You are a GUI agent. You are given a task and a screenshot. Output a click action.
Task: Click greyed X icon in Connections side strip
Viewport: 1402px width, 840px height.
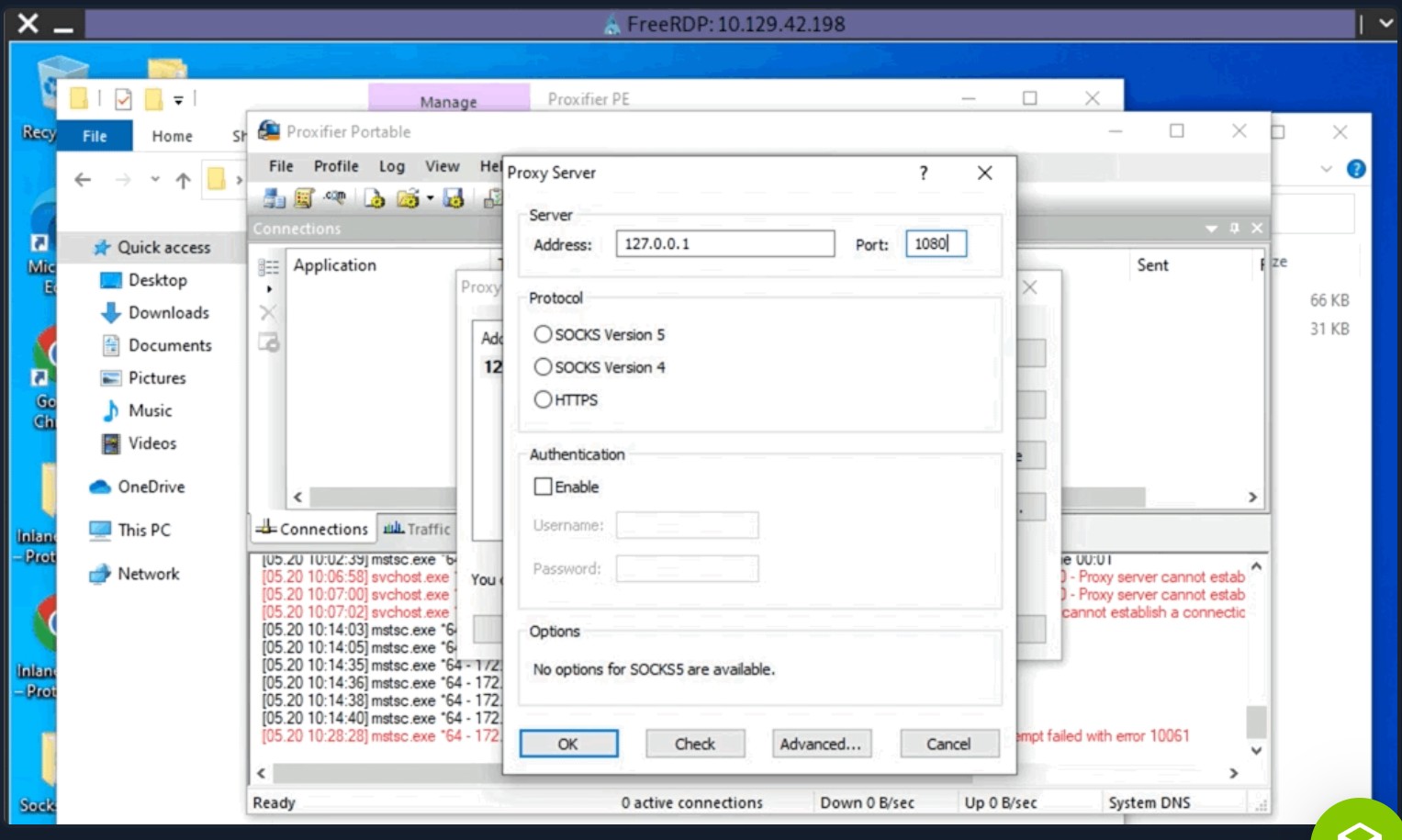click(268, 313)
